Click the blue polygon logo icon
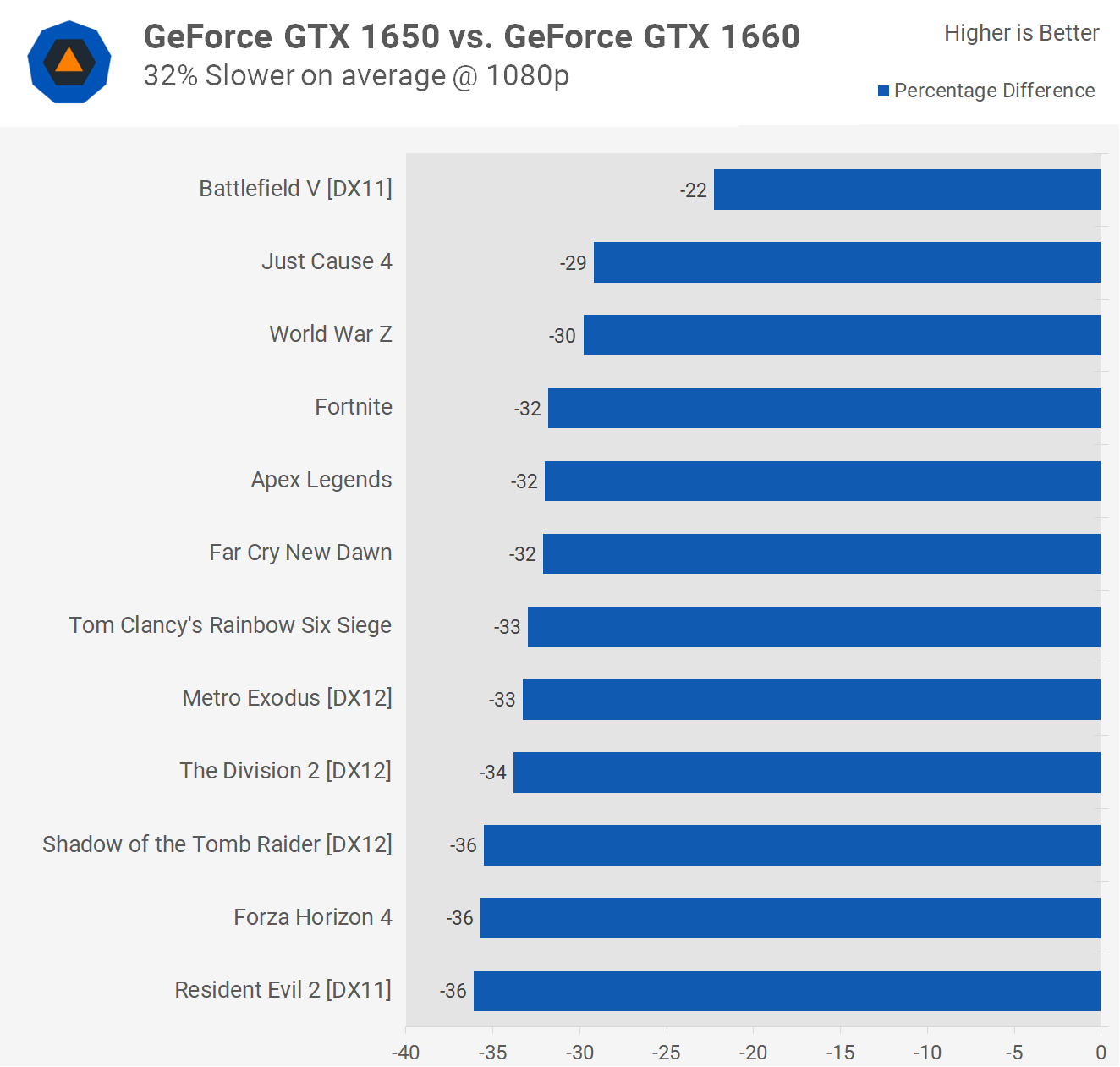 tap(69, 62)
